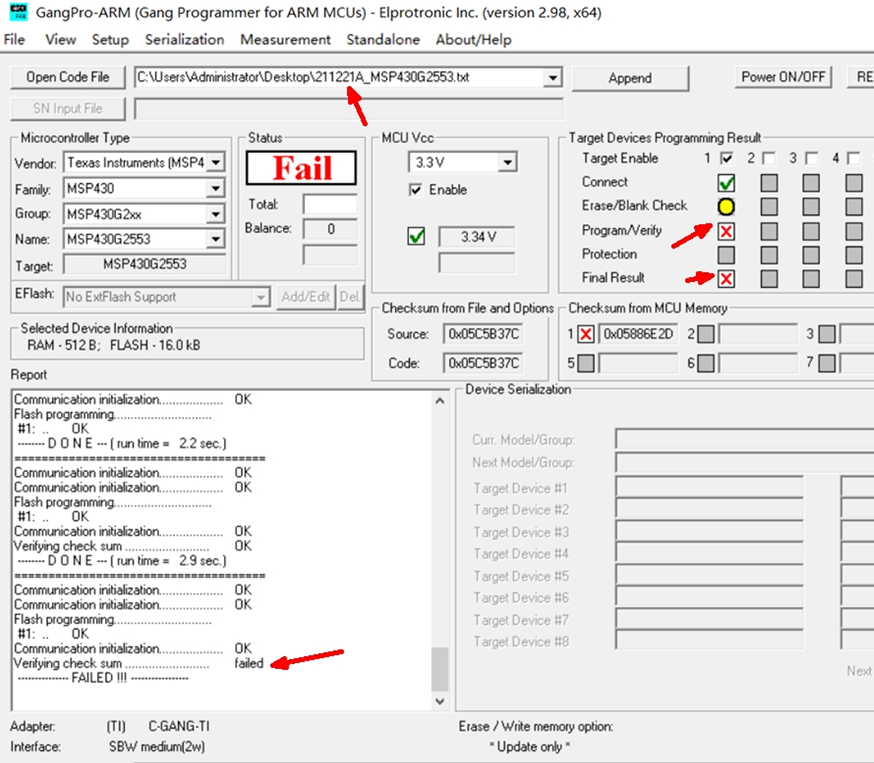Open EFlash No ExtFlash Support dropdown
874x763 pixels.
[260, 297]
